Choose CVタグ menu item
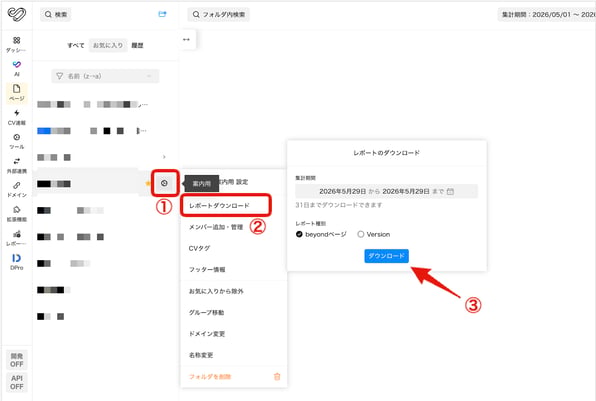 [x=199, y=248]
